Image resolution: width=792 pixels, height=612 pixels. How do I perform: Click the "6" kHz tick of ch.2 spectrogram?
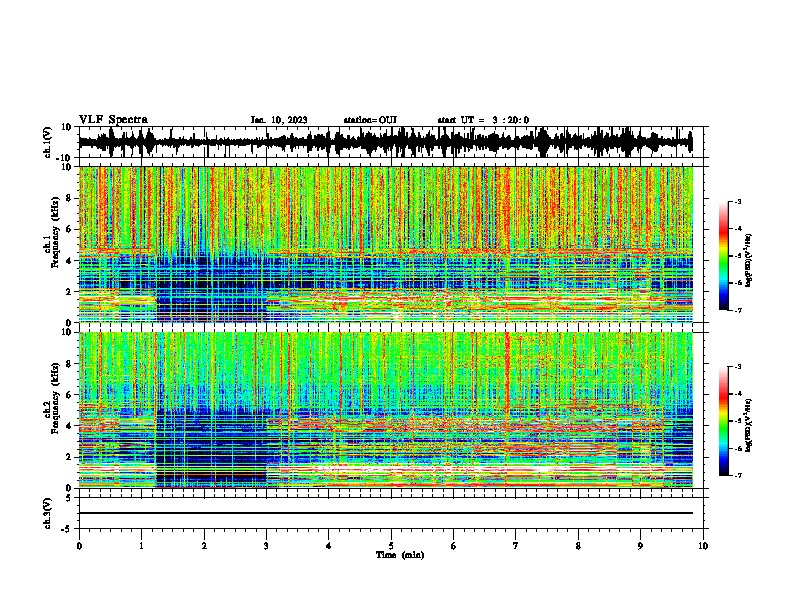70,394
